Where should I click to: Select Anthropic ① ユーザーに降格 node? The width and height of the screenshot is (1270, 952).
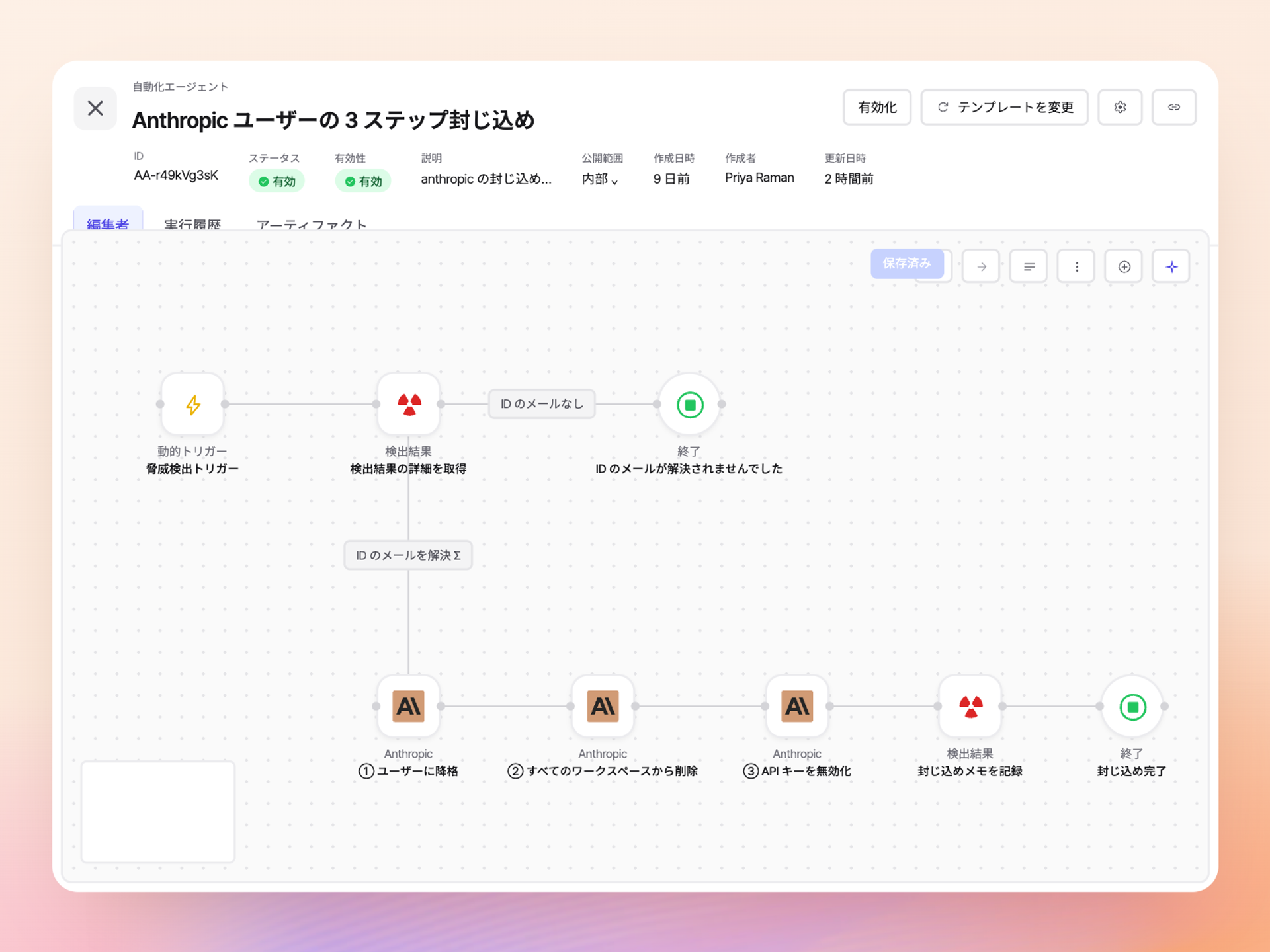409,706
